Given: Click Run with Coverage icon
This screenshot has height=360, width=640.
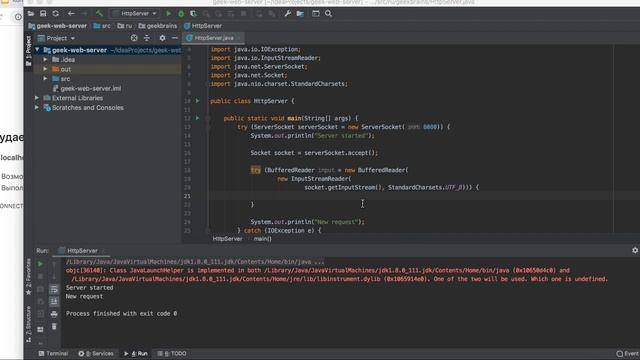Looking at the screenshot, I should pyautogui.click(x=193, y=13).
